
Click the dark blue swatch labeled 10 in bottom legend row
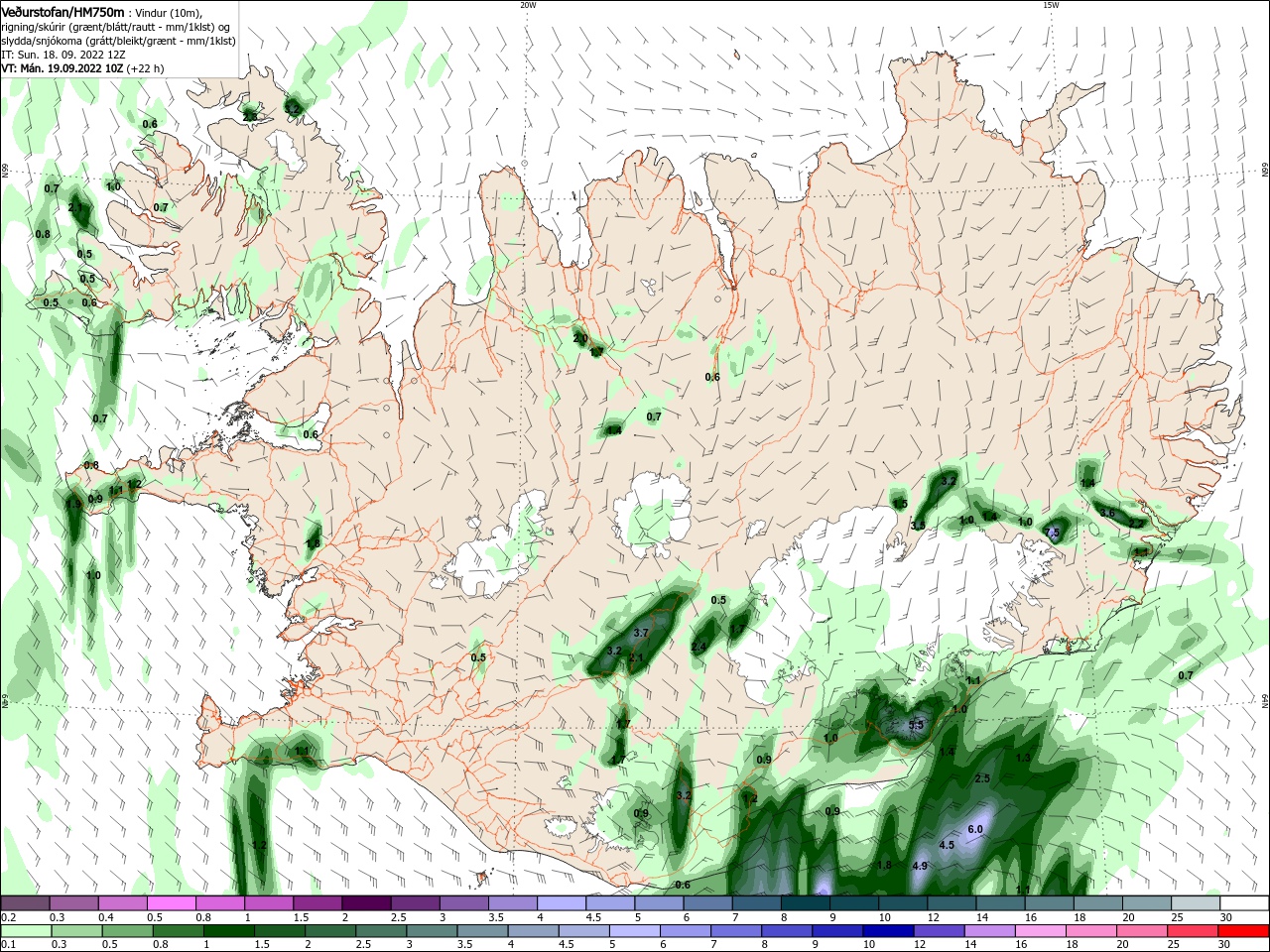887,931
